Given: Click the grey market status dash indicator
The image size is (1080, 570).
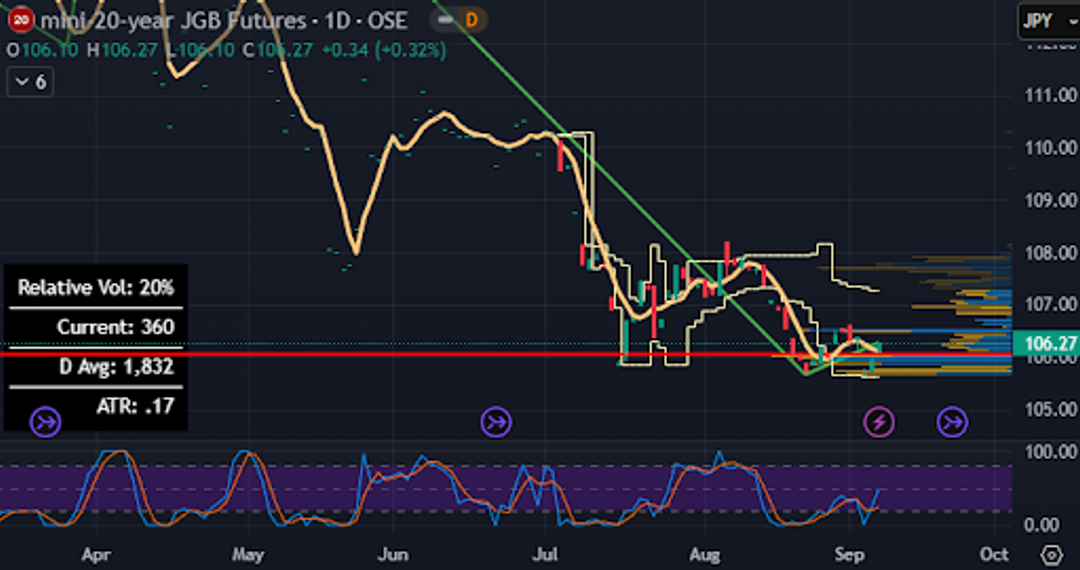Looking at the screenshot, I should click(x=446, y=21).
